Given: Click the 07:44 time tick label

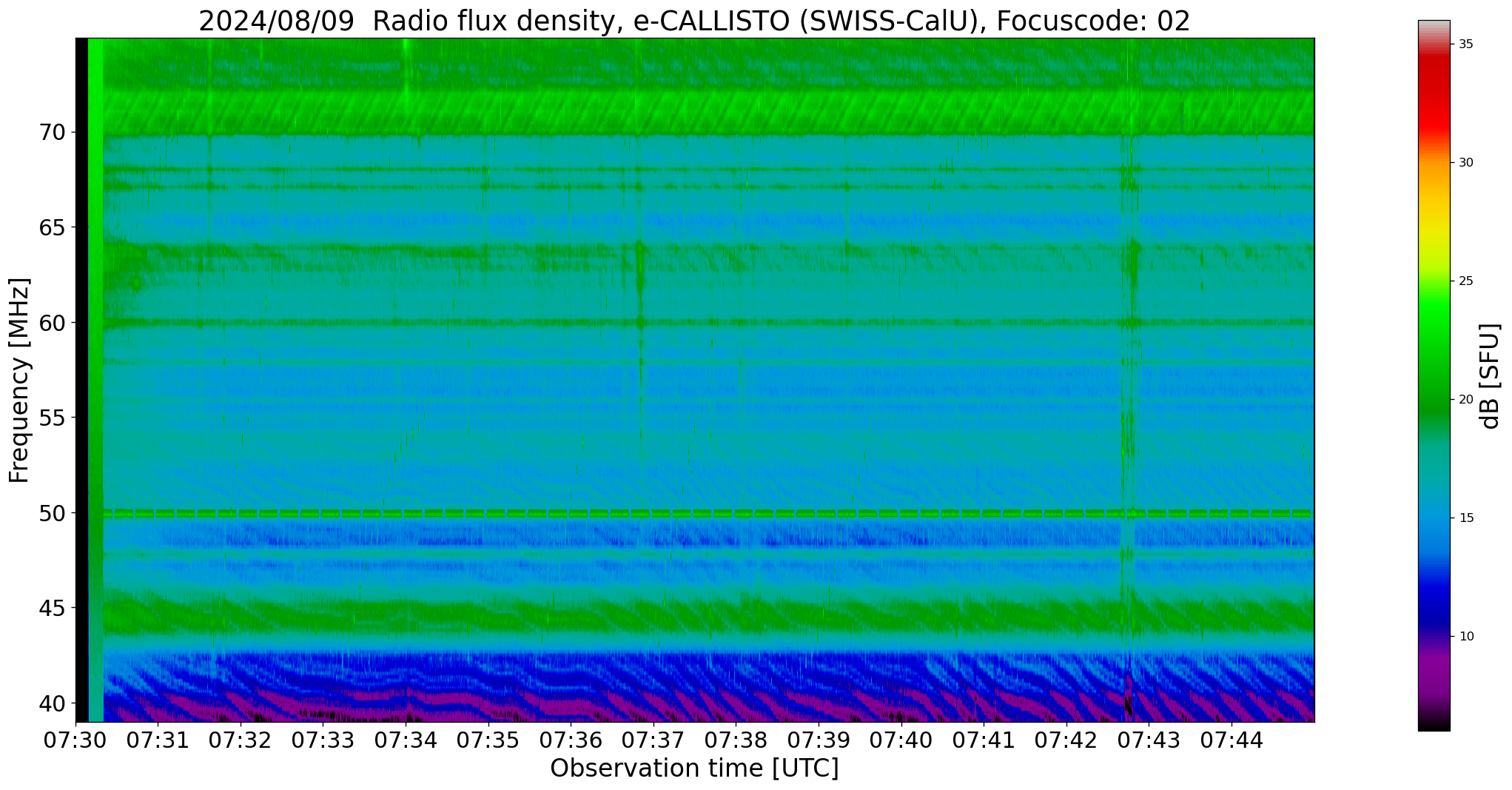Looking at the screenshot, I should pyautogui.click(x=1232, y=740).
